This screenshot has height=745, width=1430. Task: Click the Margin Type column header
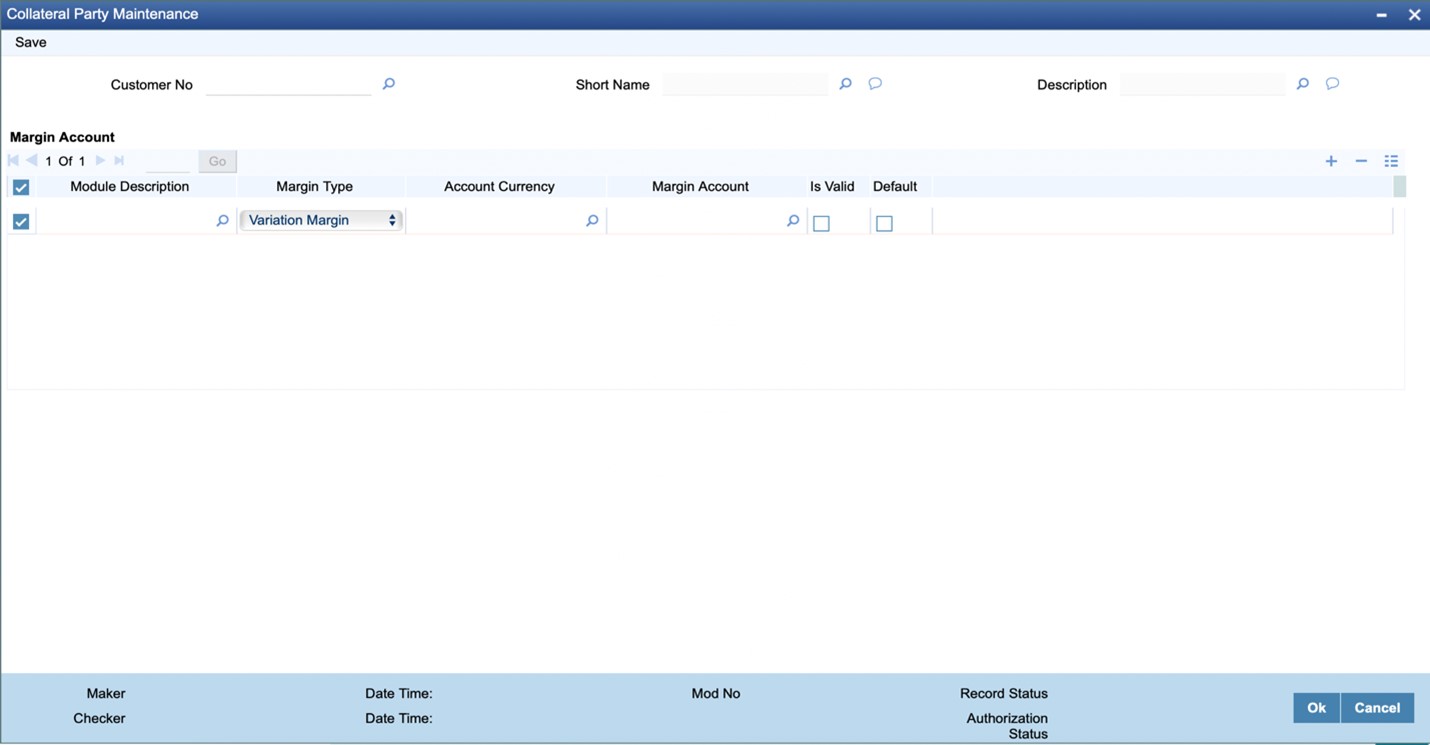(315, 187)
